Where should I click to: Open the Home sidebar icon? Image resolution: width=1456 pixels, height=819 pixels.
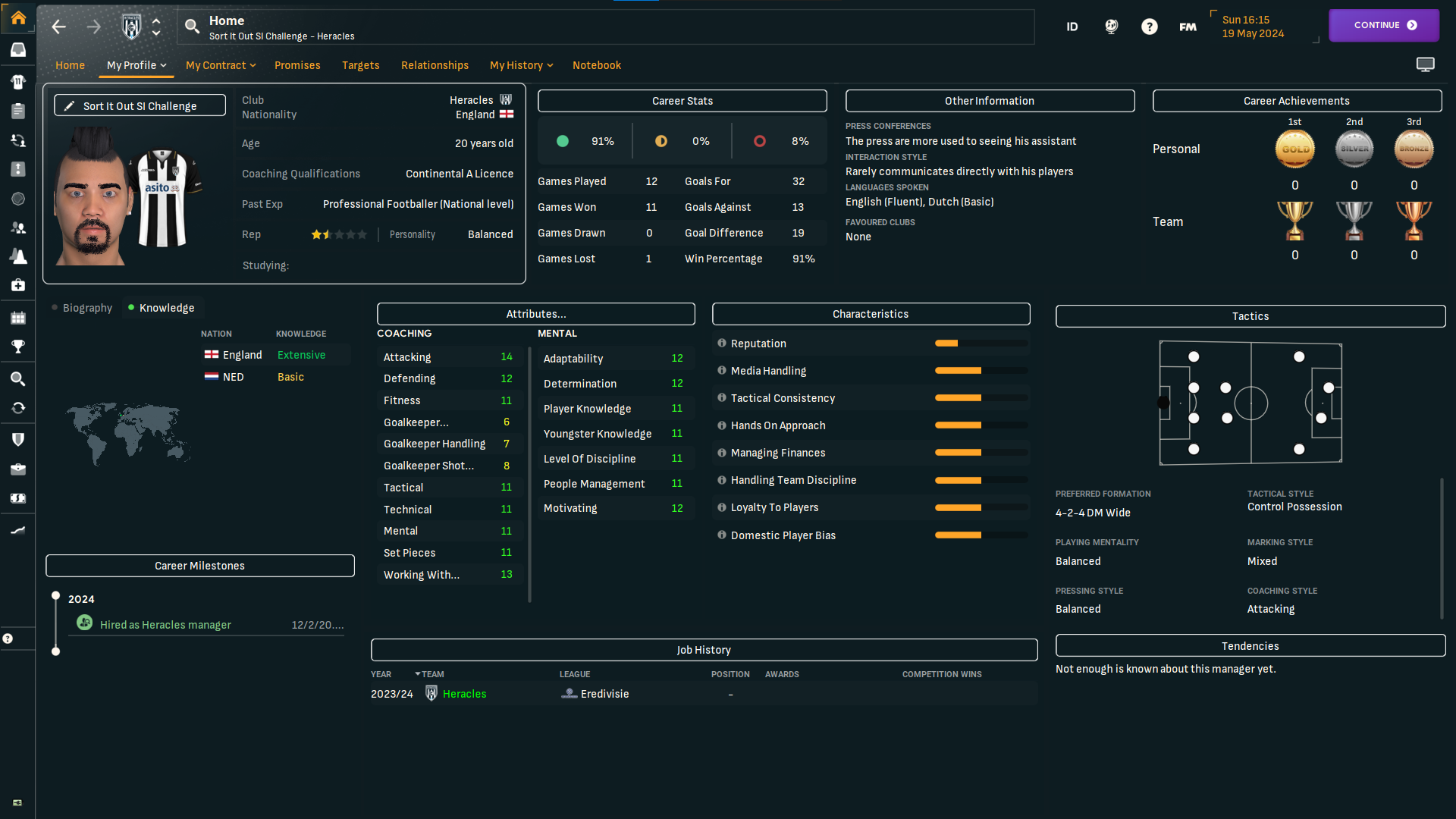click(18, 17)
